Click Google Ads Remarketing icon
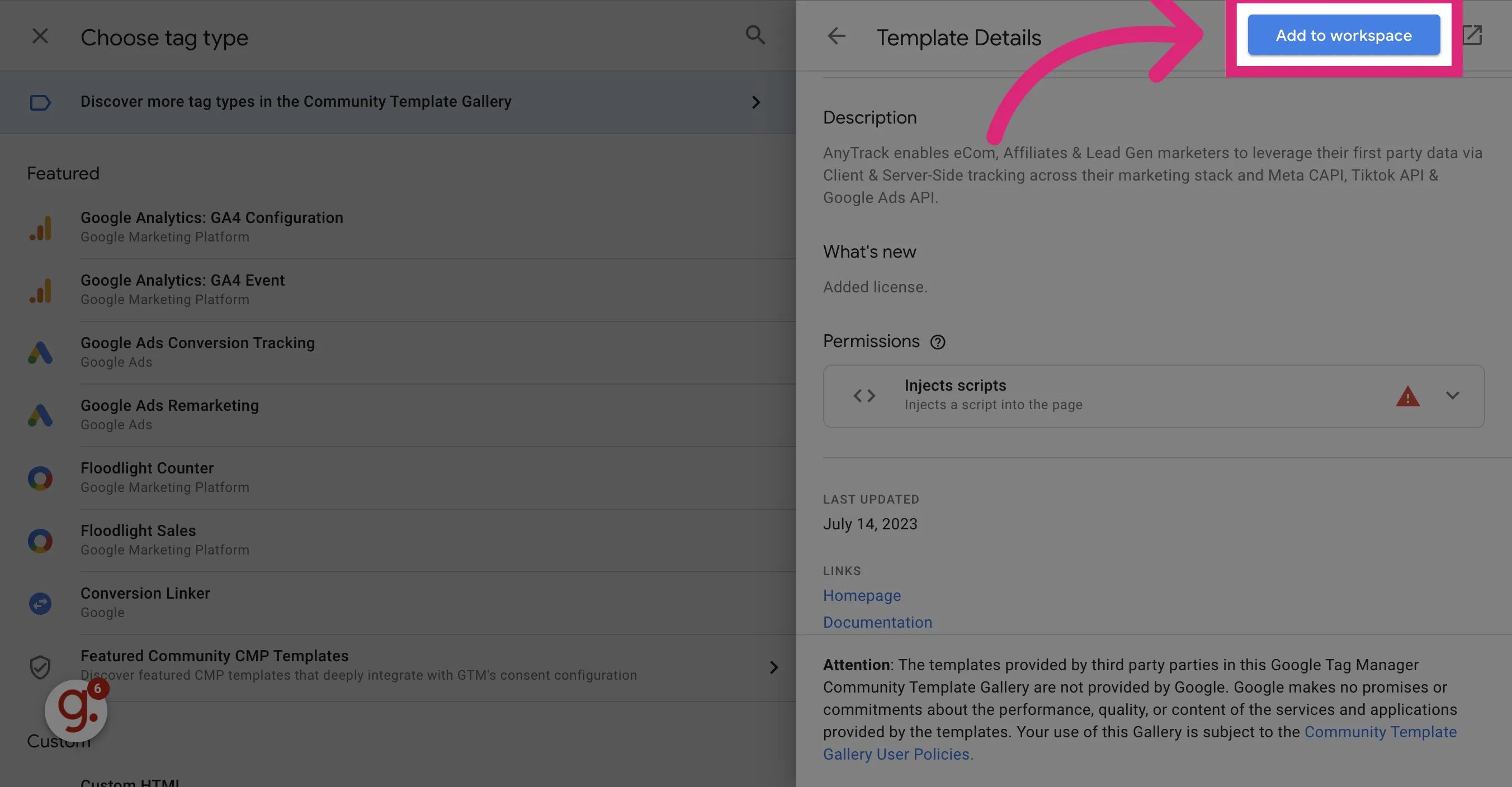Image resolution: width=1512 pixels, height=787 pixels. (40, 415)
